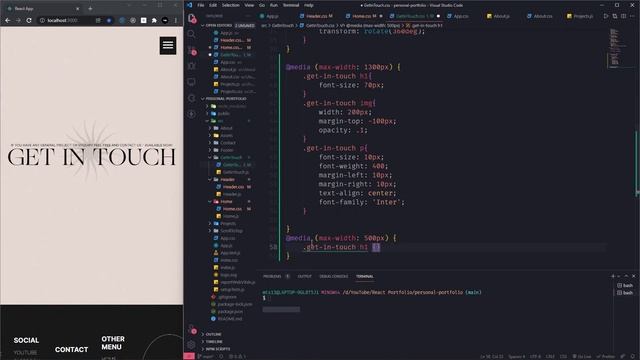Open the Go menu

coord(262,5)
